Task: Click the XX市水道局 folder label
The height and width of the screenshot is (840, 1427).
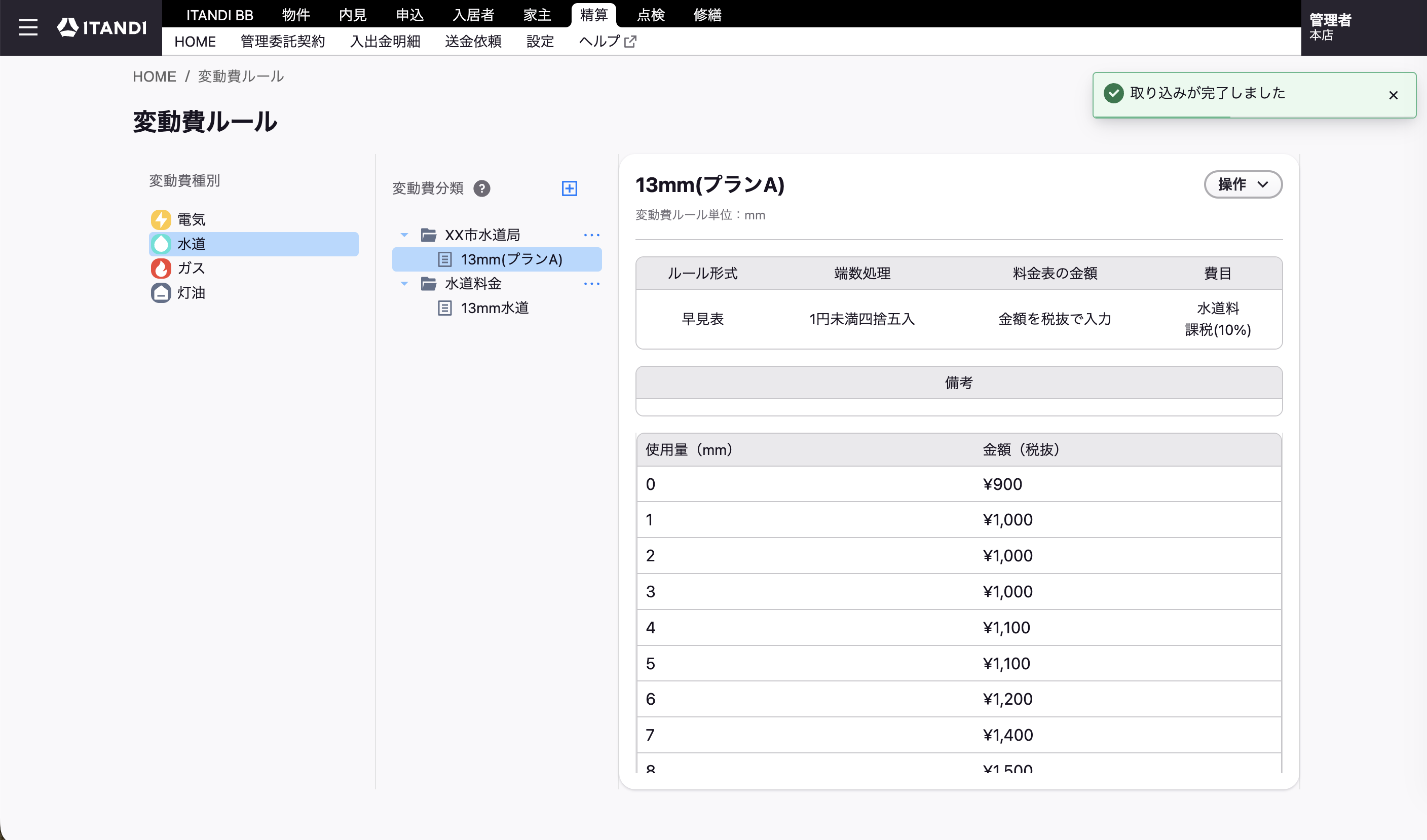Action: coord(482,235)
